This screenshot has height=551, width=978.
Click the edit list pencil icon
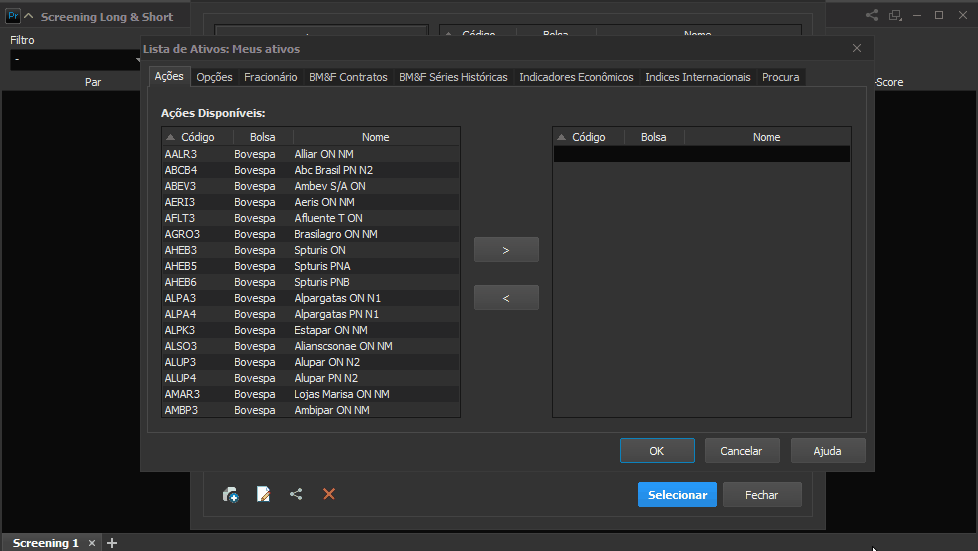click(263, 494)
